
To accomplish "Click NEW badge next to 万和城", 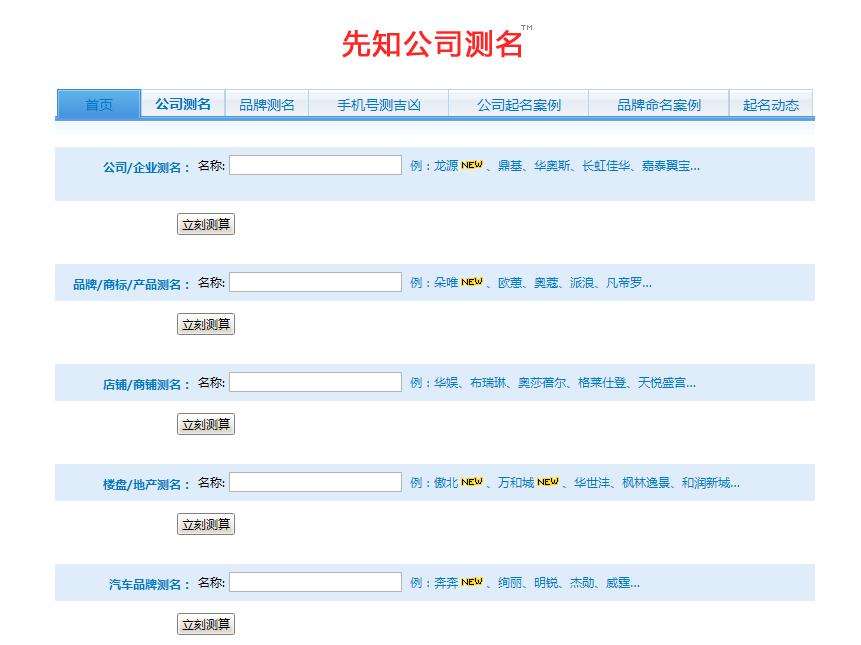I will pos(548,481).
